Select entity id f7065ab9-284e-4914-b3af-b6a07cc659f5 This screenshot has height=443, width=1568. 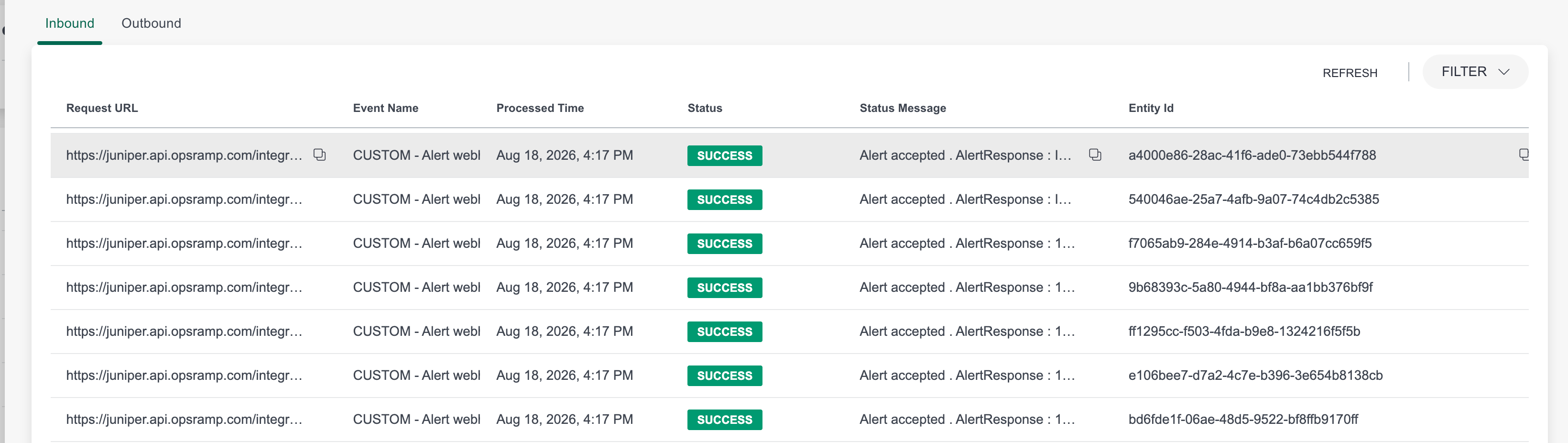pyautogui.click(x=1250, y=243)
